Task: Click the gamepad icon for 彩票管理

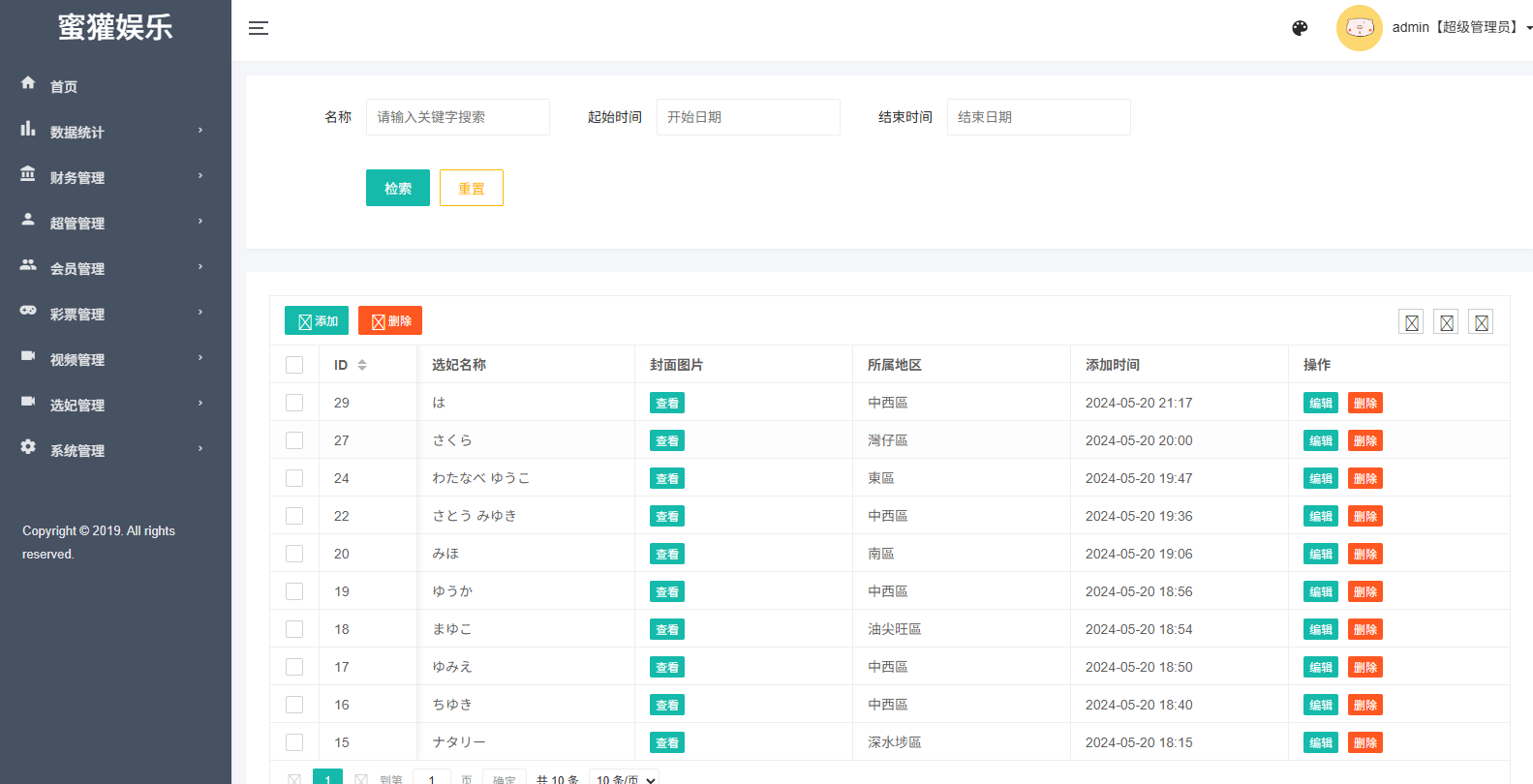Action: tap(28, 311)
